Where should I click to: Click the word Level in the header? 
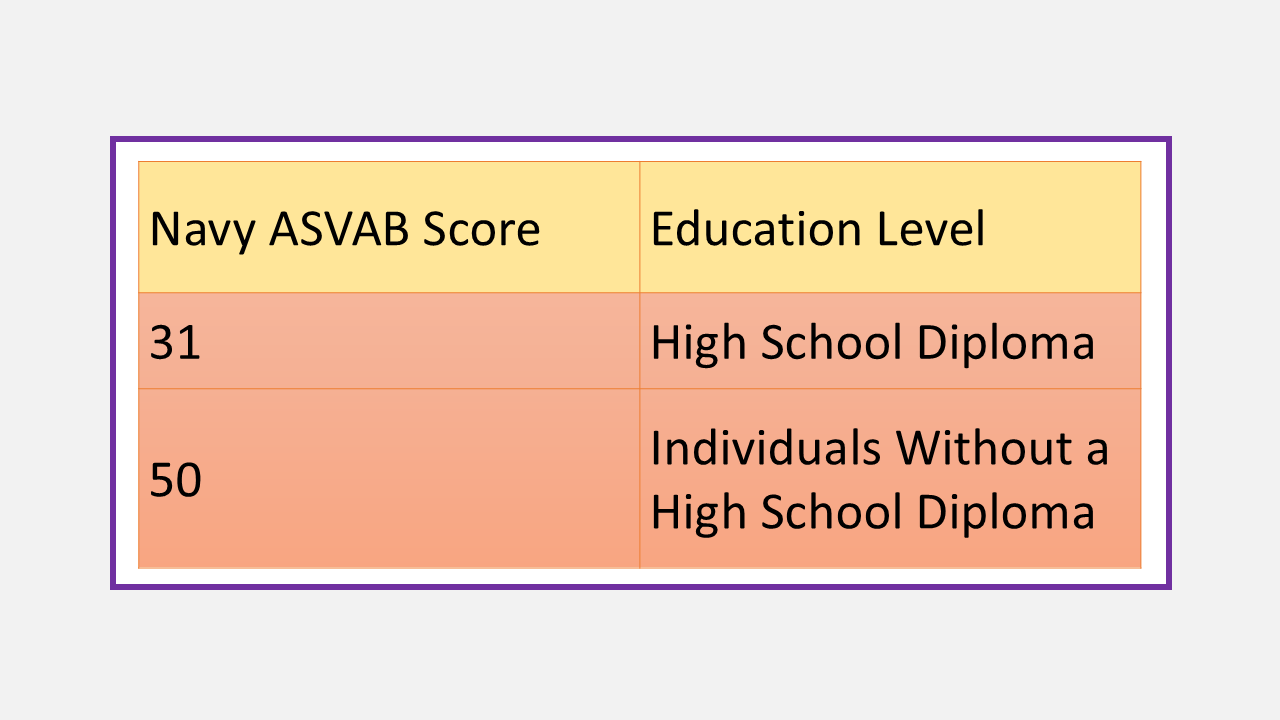(931, 229)
